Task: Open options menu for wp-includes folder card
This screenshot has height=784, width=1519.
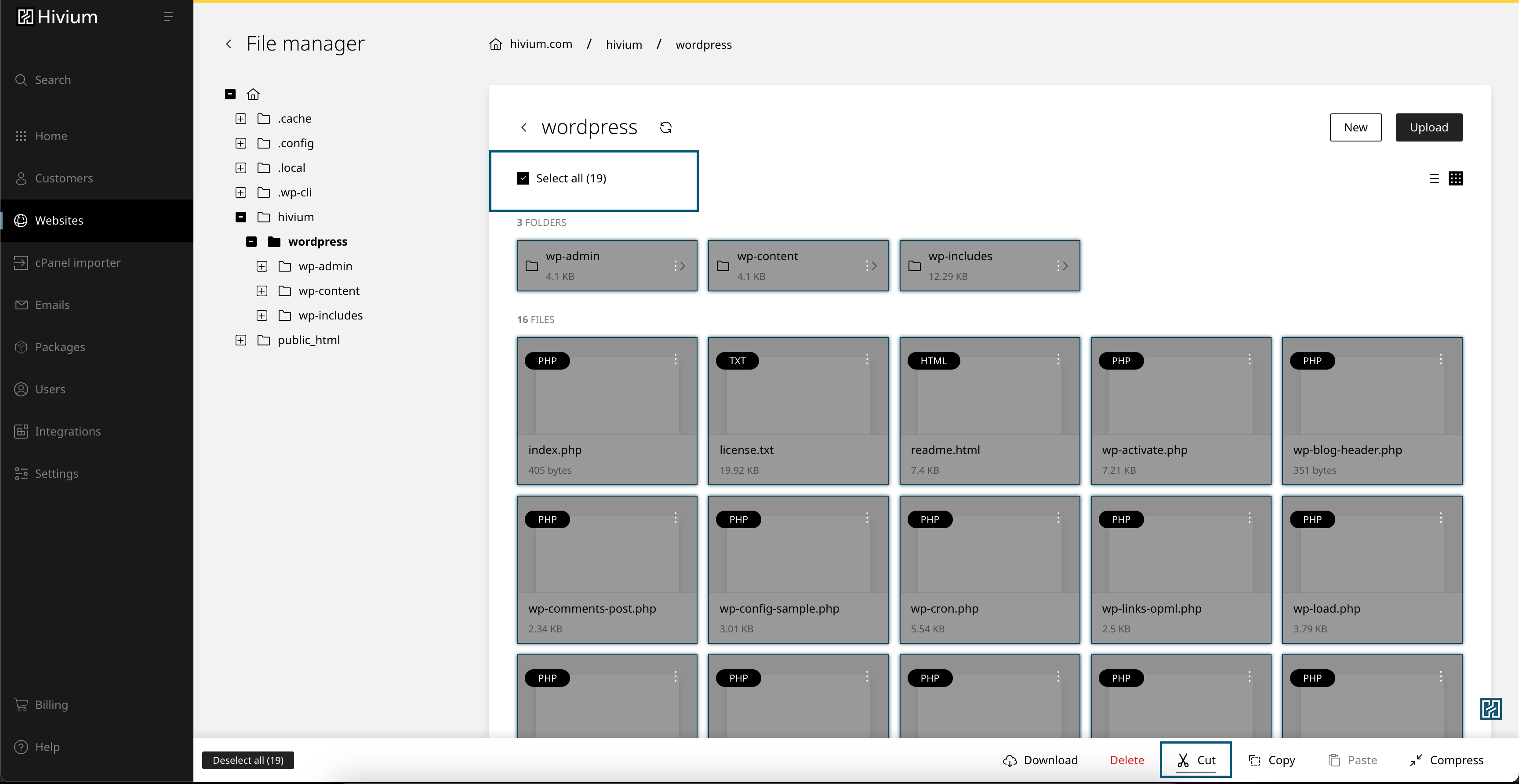Action: coord(1058,266)
